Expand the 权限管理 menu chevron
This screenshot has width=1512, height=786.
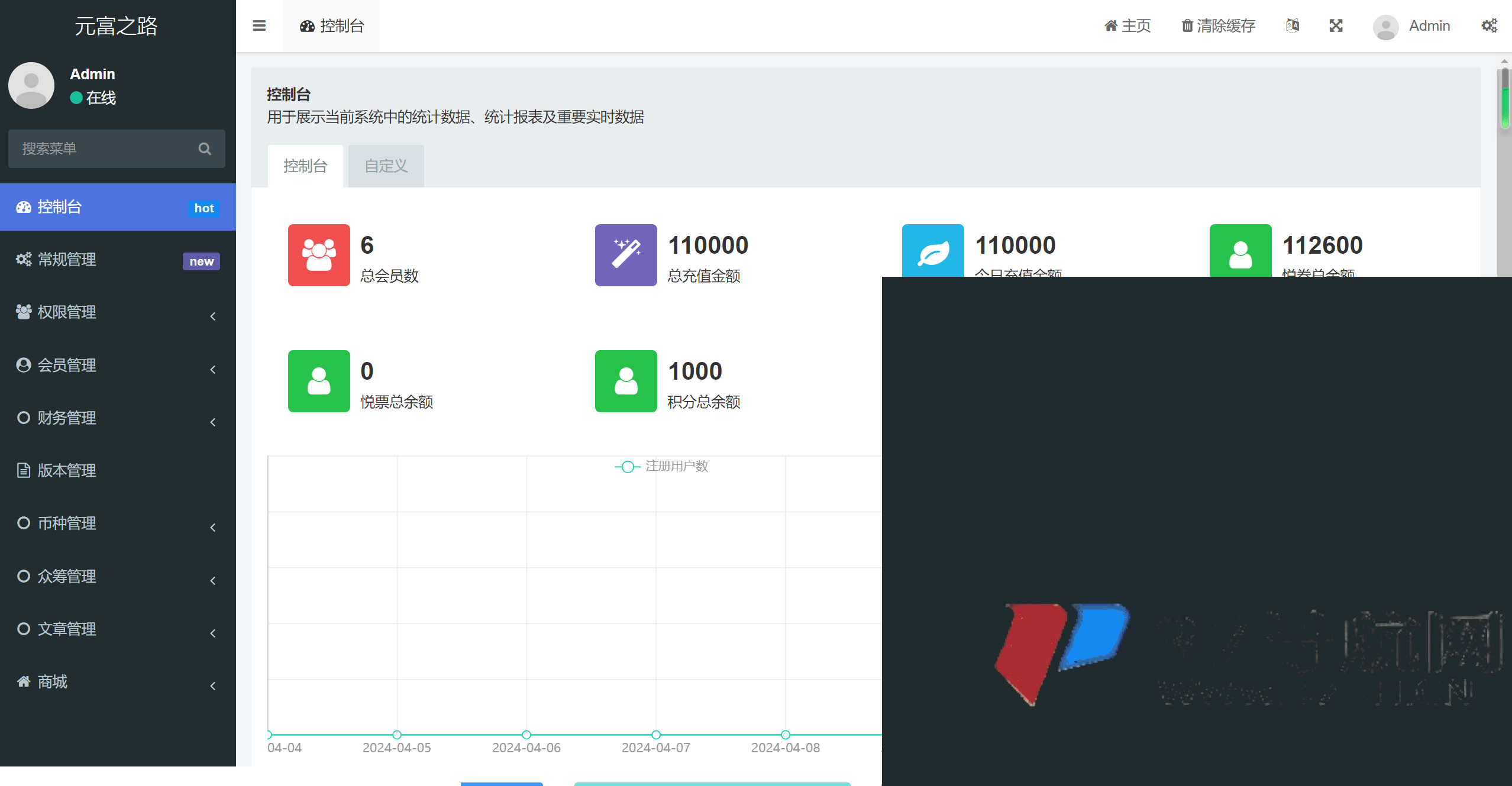click(x=213, y=316)
